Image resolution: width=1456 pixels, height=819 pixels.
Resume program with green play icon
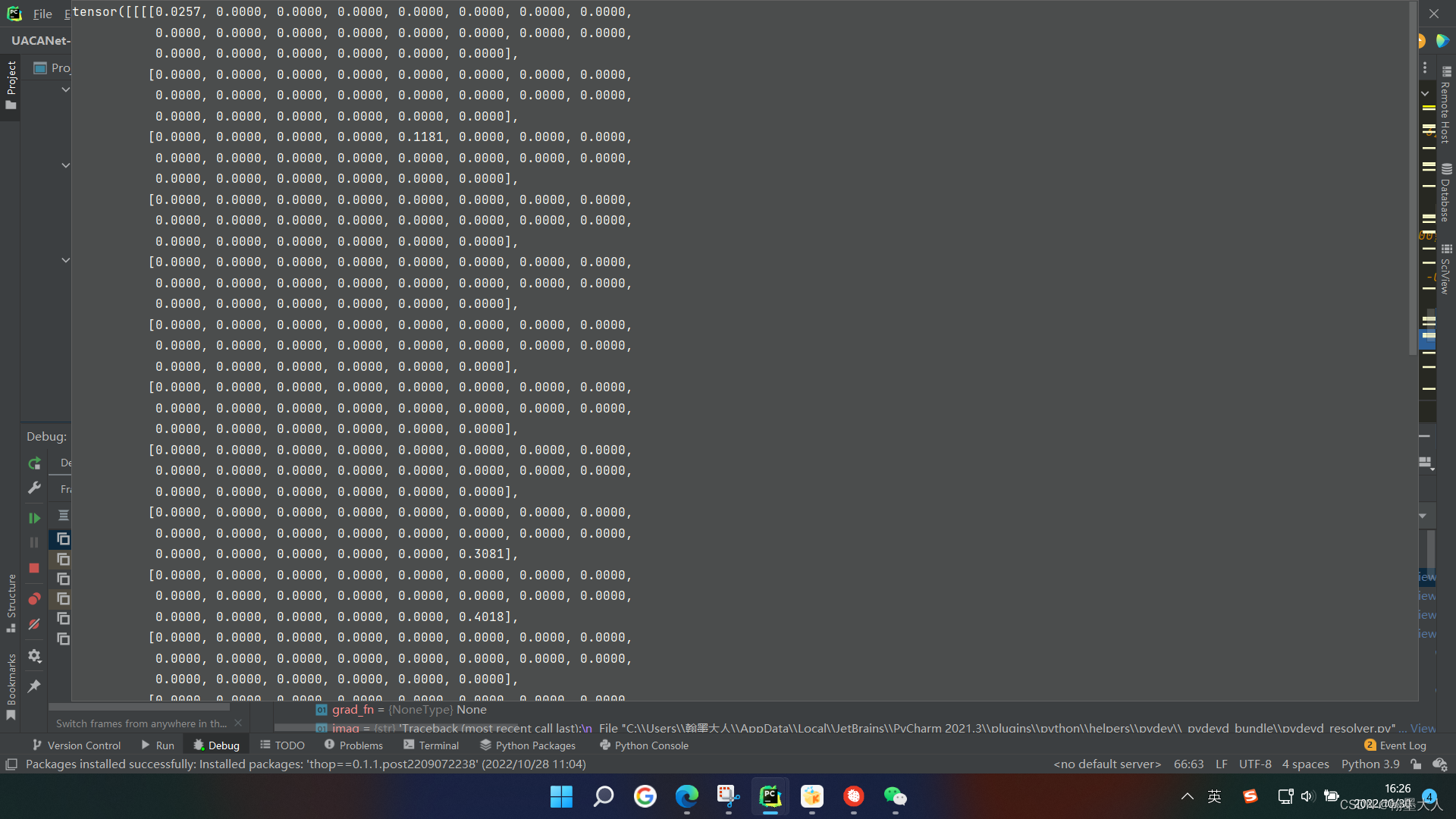[x=34, y=518]
